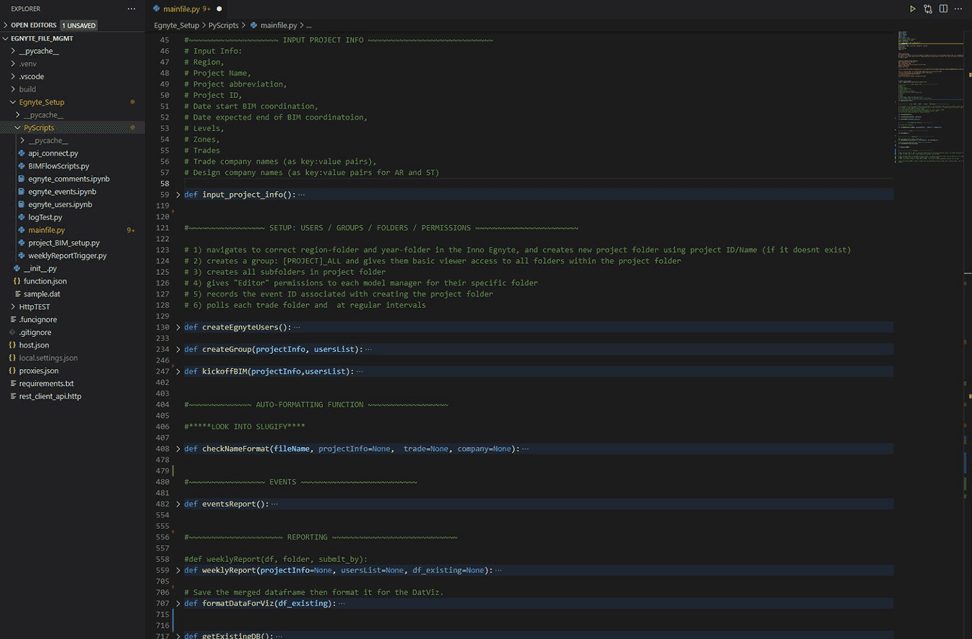Click the Egnyte_Setup breadcrumb
The width and height of the screenshot is (972, 639).
click(x=177, y=25)
